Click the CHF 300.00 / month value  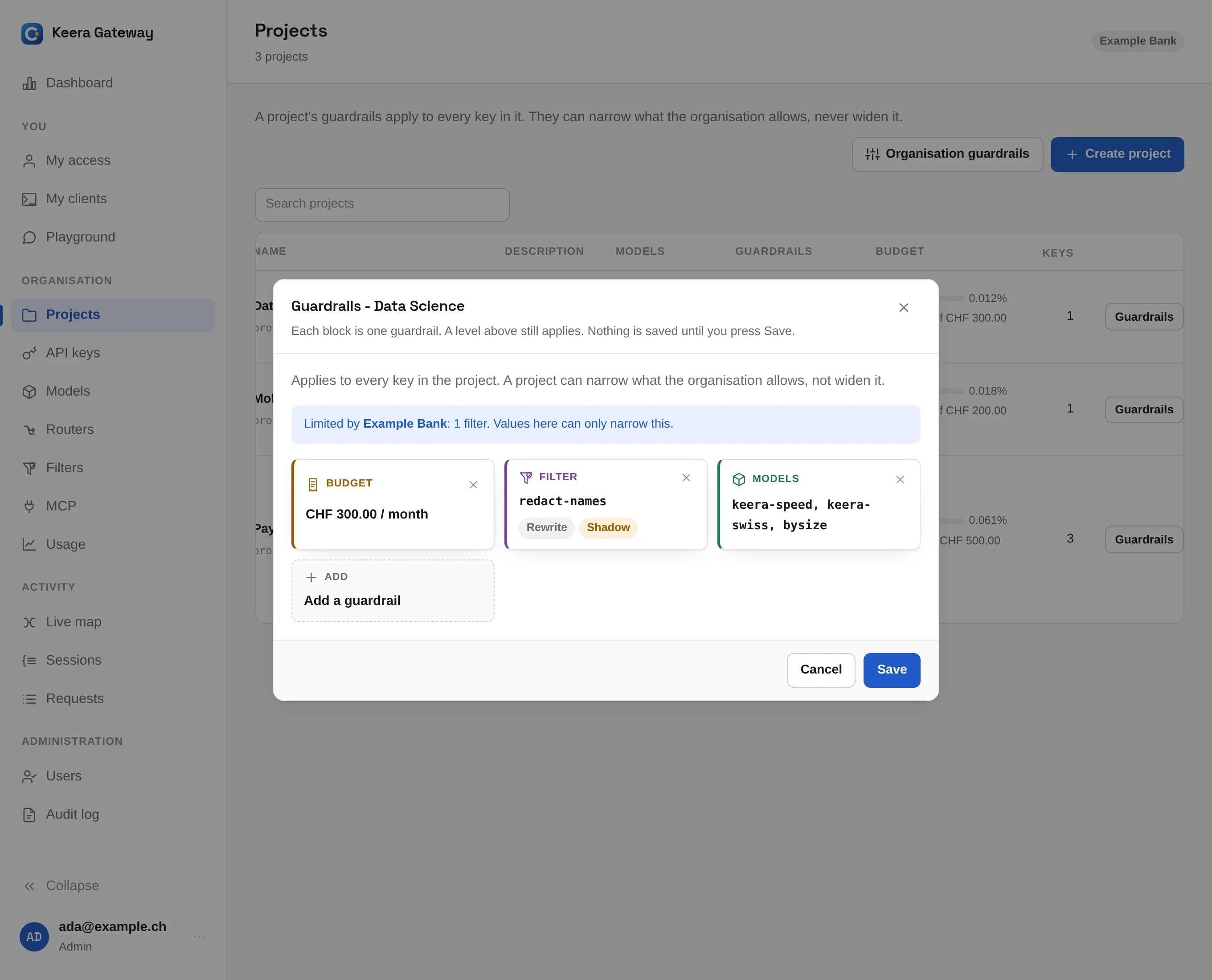coord(367,514)
